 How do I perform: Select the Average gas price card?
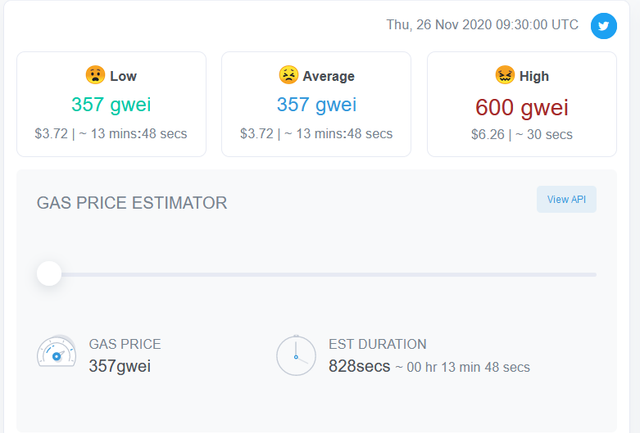click(316, 104)
